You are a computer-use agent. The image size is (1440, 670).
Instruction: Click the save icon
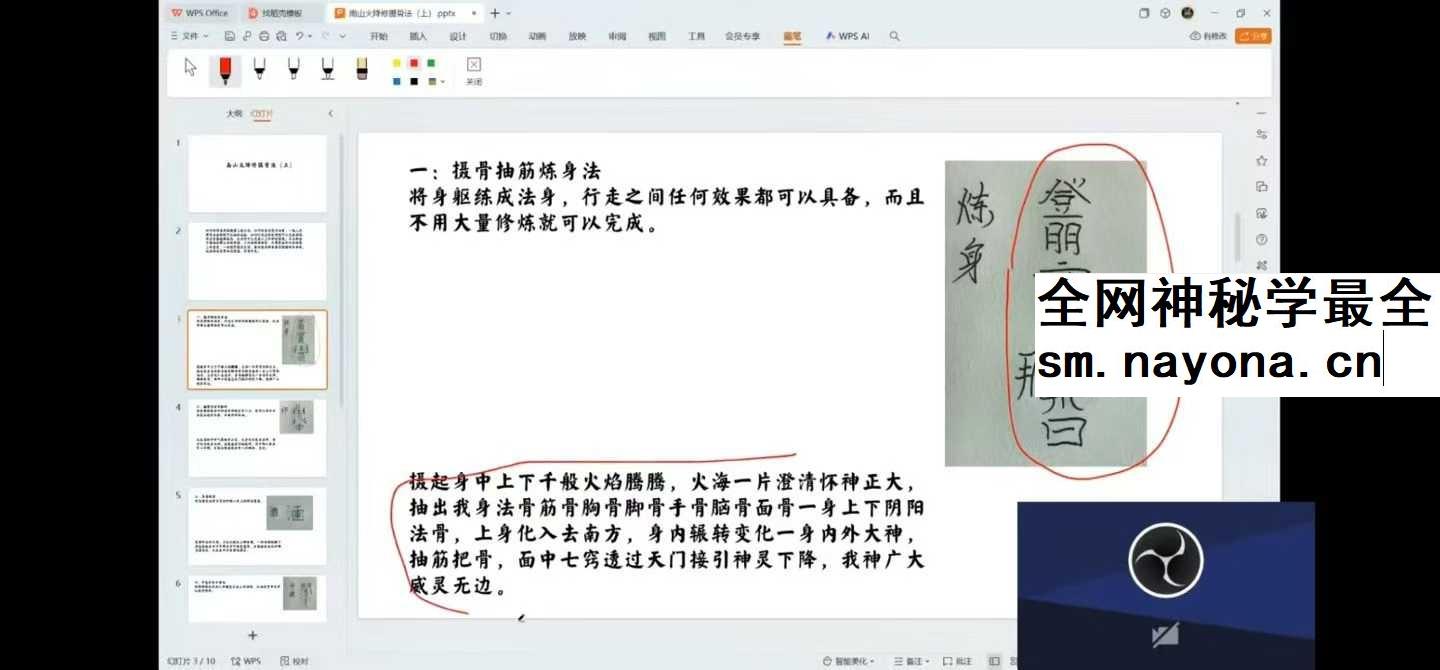(230, 36)
